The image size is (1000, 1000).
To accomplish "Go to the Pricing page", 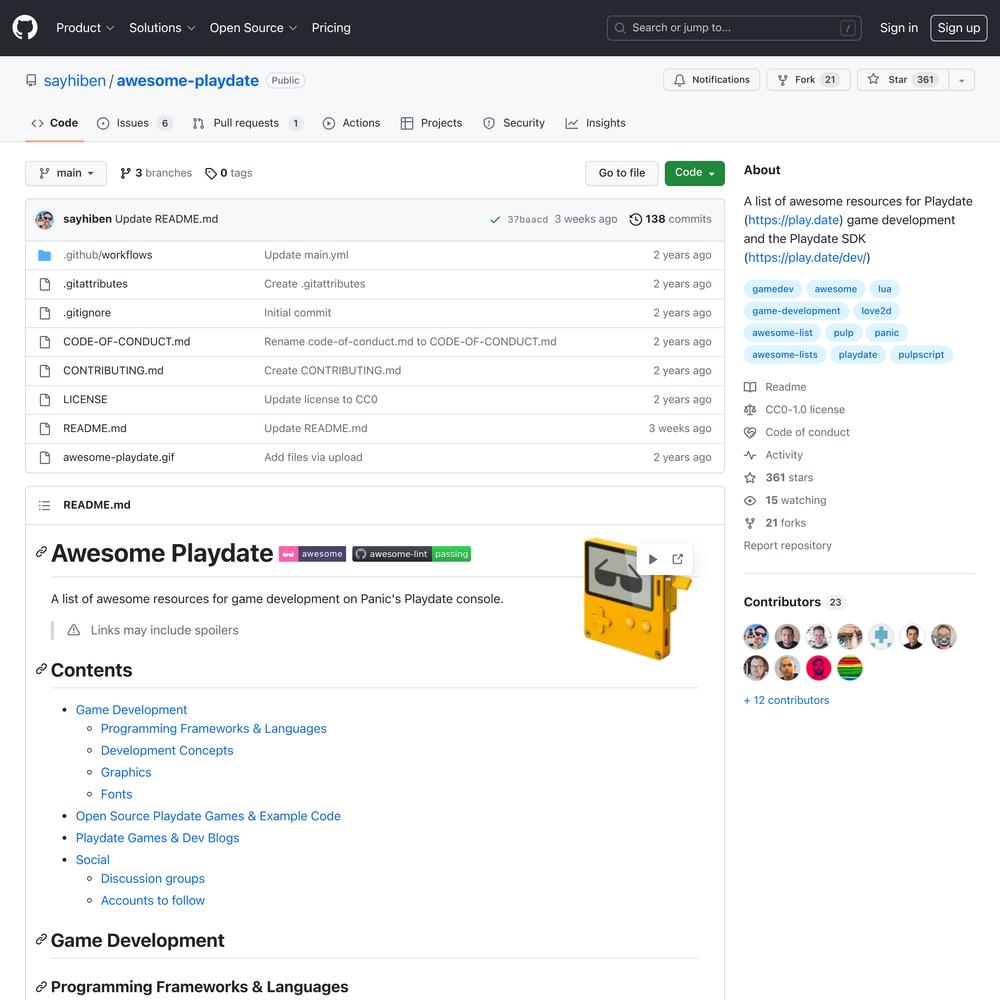I will pos(331,28).
